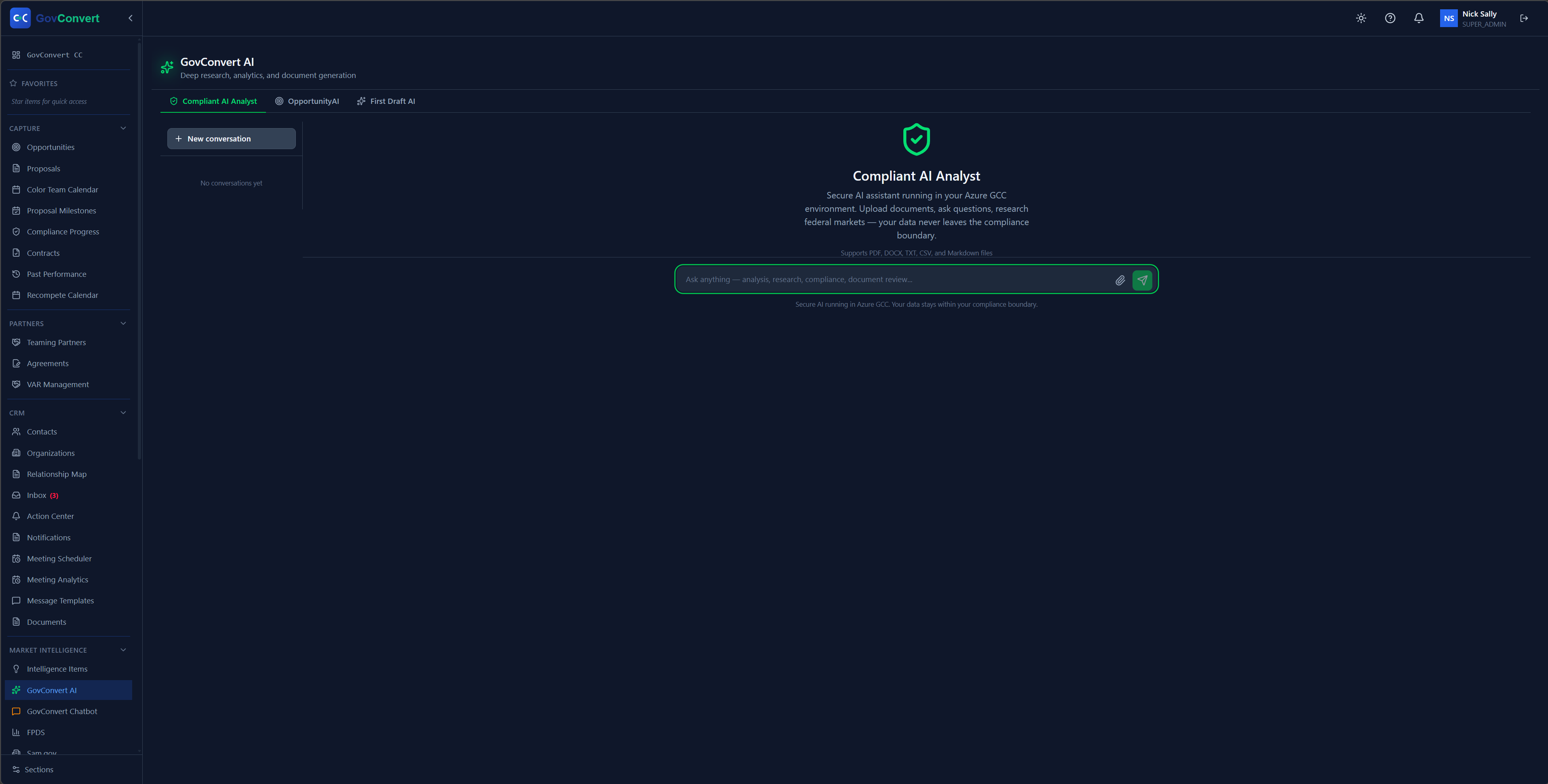Switch to the Compliant AI Analyst tab
1548x784 pixels.
click(213, 101)
